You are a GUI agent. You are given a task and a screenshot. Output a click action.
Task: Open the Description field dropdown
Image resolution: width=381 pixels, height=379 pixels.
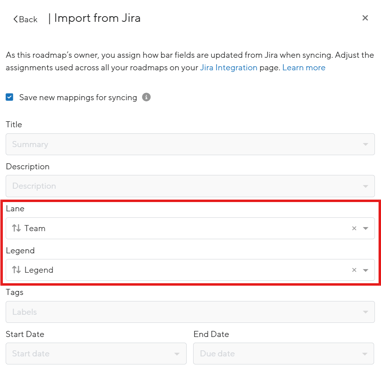point(190,186)
